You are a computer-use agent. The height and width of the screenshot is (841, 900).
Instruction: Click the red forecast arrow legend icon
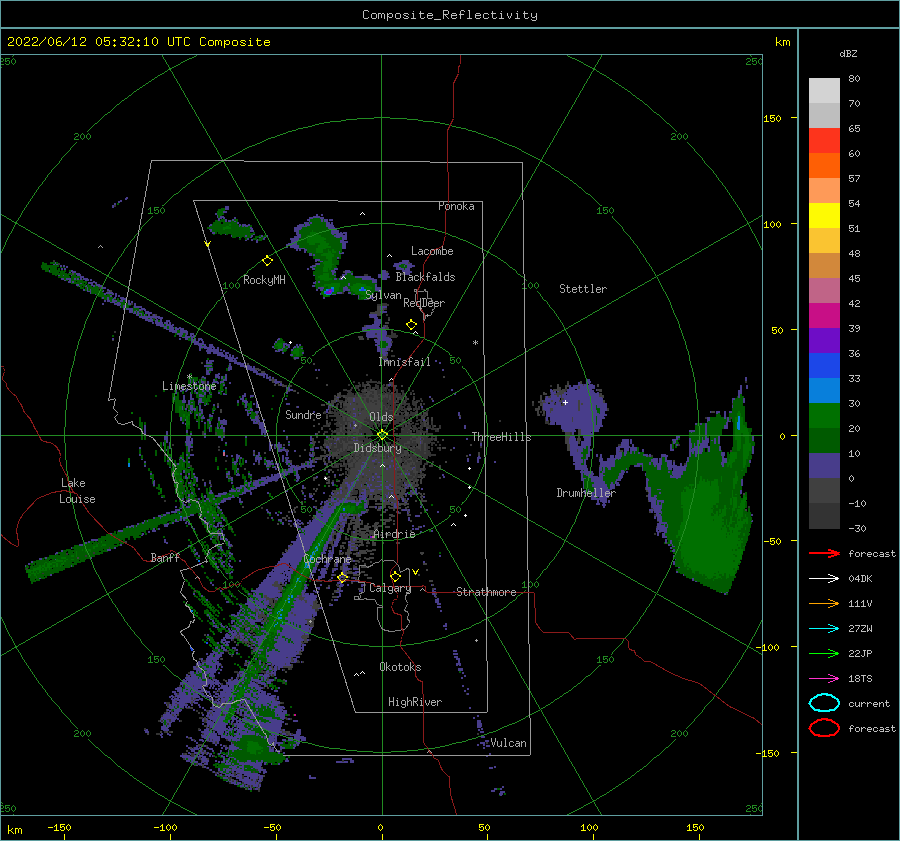tap(824, 553)
